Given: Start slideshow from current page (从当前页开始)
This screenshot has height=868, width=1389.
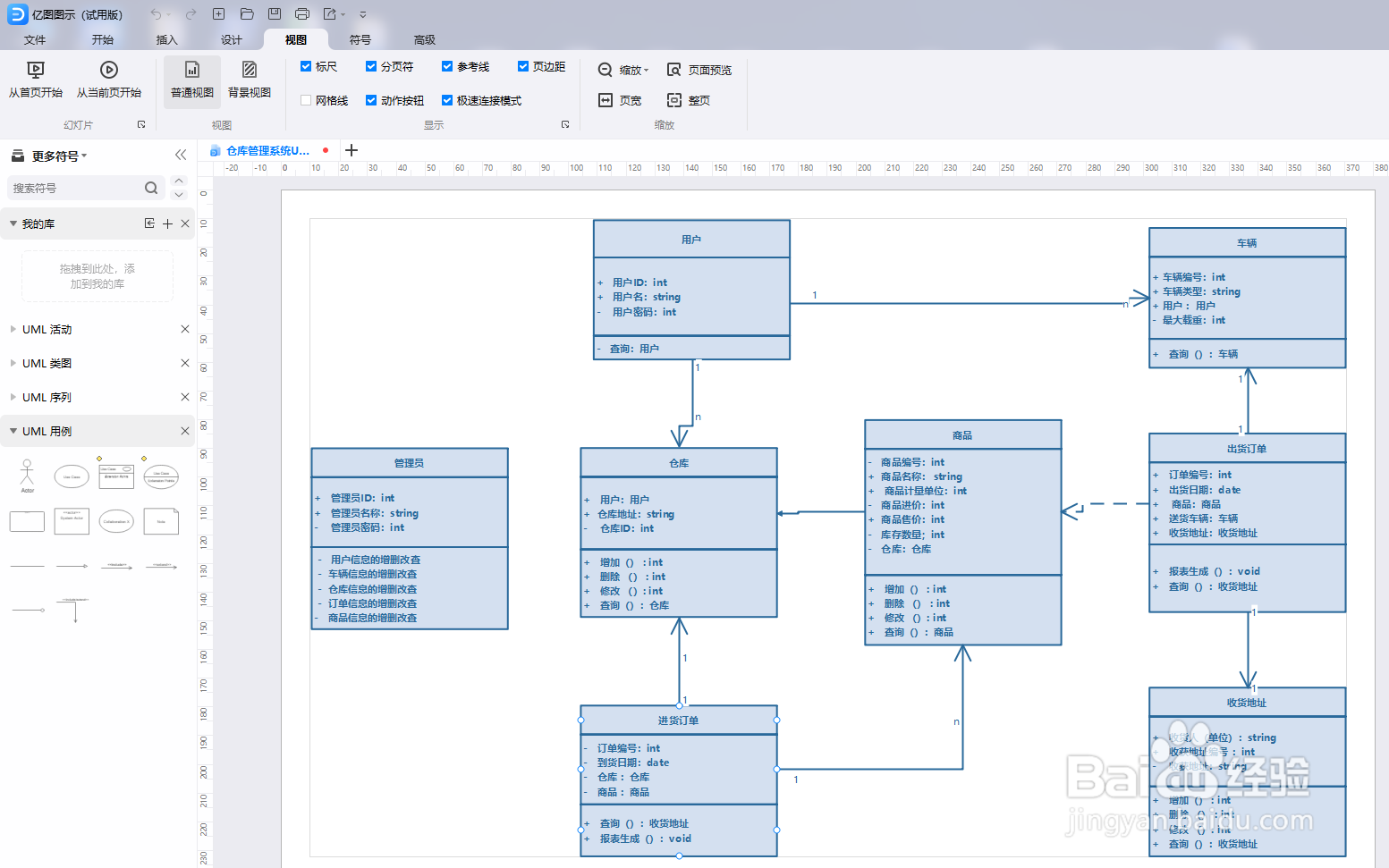Looking at the screenshot, I should click(109, 80).
